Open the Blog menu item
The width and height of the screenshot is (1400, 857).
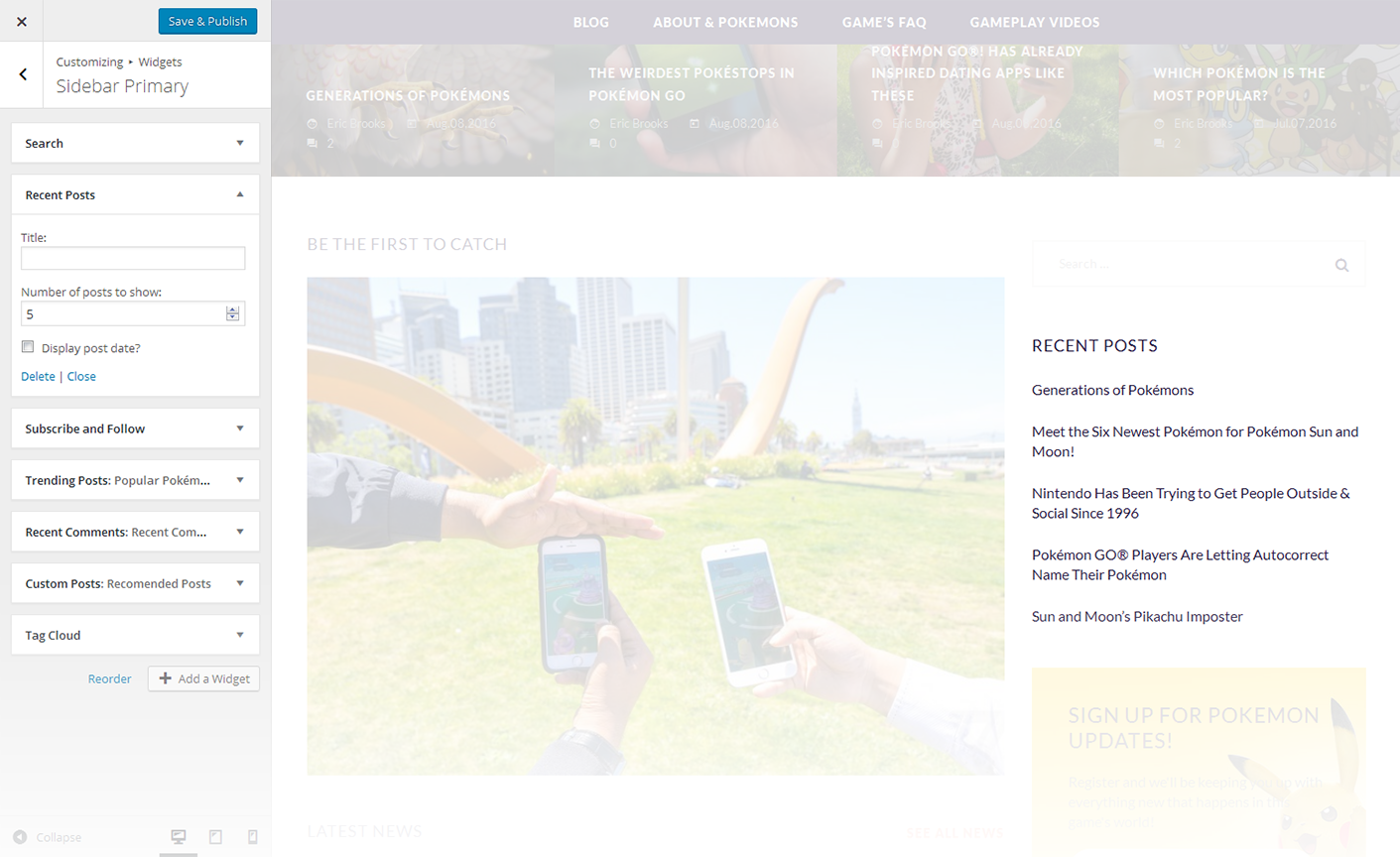tap(590, 22)
